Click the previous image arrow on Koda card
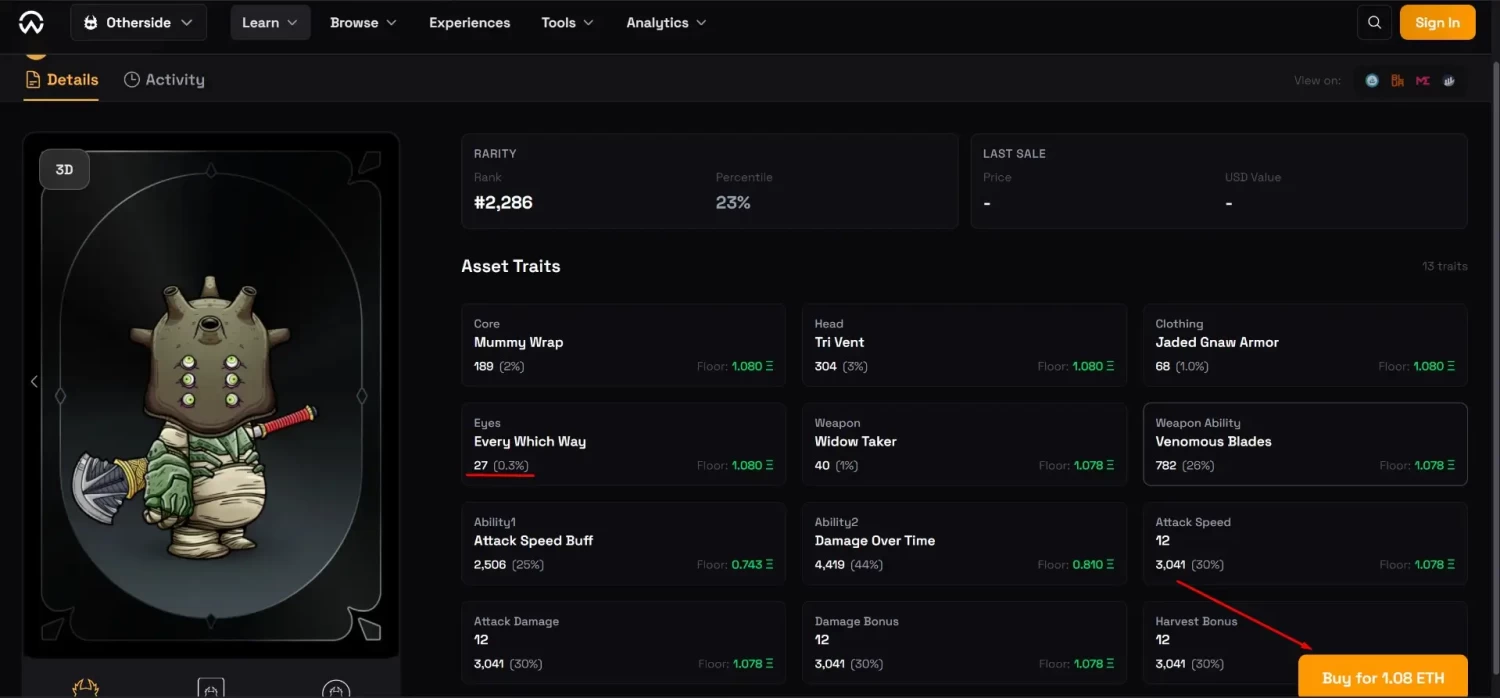The height and width of the screenshot is (698, 1500). click(x=34, y=381)
